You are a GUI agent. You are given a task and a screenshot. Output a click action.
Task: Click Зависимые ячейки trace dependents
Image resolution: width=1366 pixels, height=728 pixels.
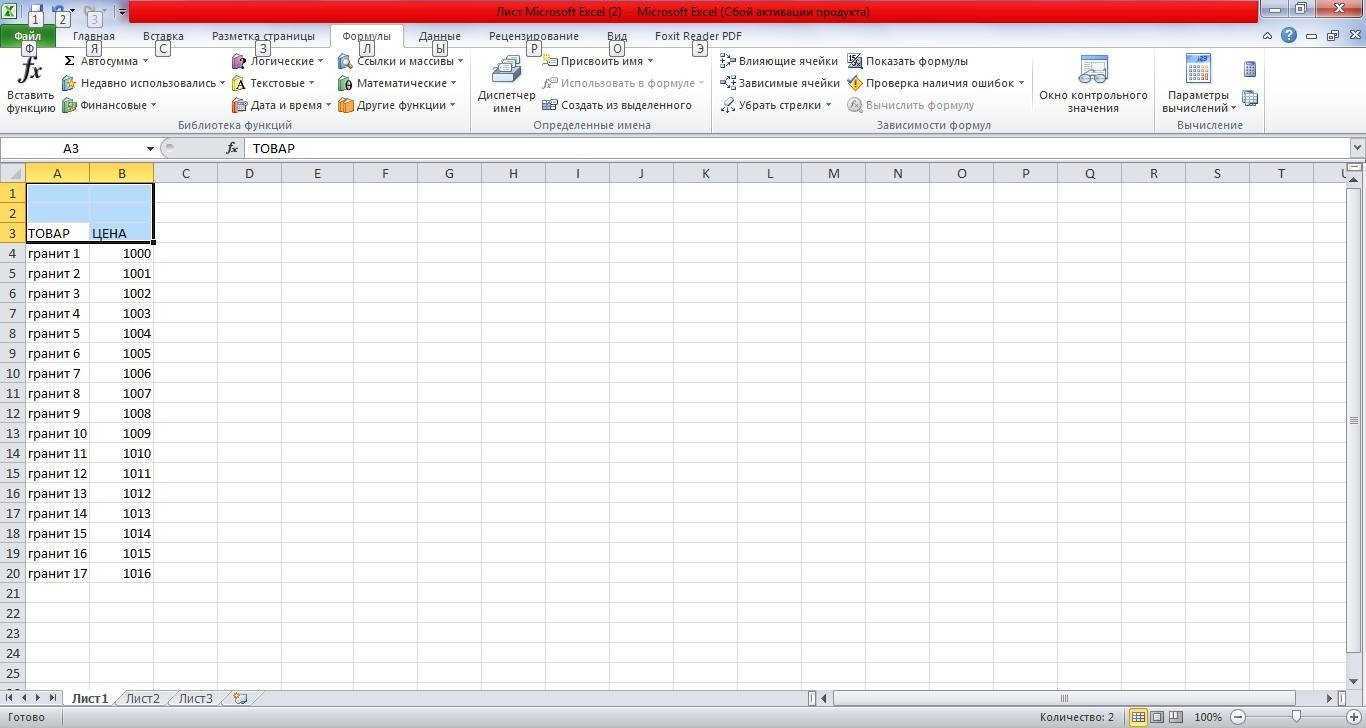(779, 83)
